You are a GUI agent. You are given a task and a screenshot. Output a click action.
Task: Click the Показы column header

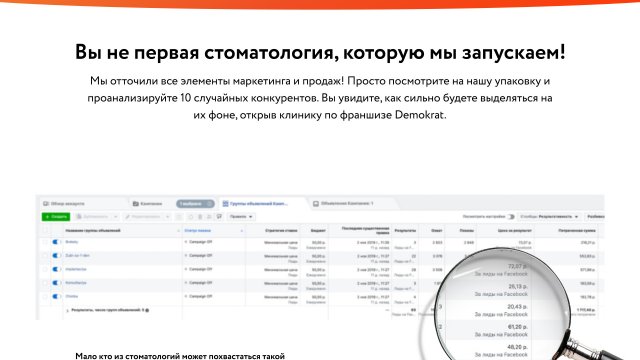pos(467,231)
